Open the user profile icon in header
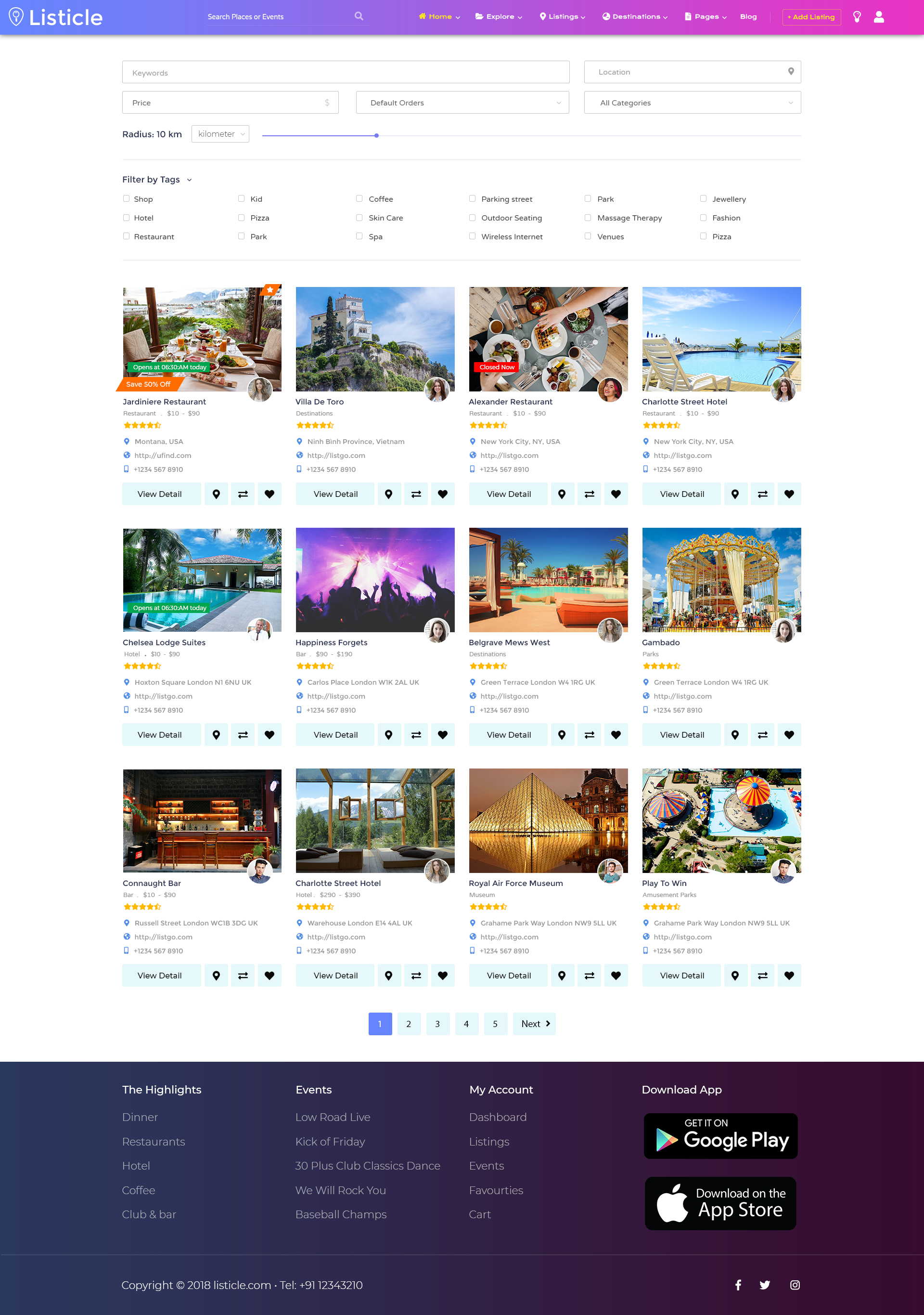Viewport: 924px width, 1315px height. tap(879, 16)
